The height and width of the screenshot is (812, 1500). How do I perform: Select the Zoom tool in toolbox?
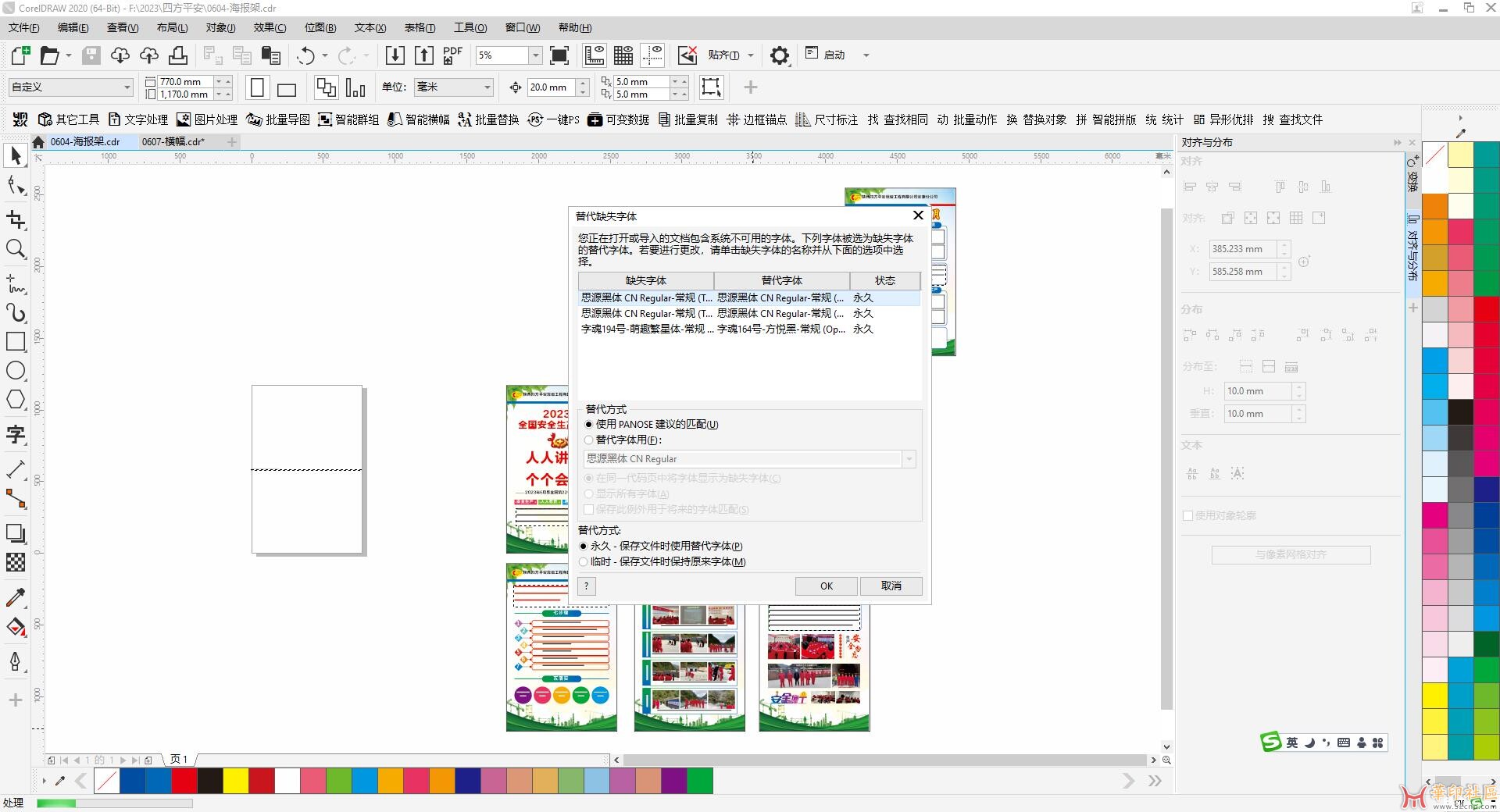click(16, 249)
